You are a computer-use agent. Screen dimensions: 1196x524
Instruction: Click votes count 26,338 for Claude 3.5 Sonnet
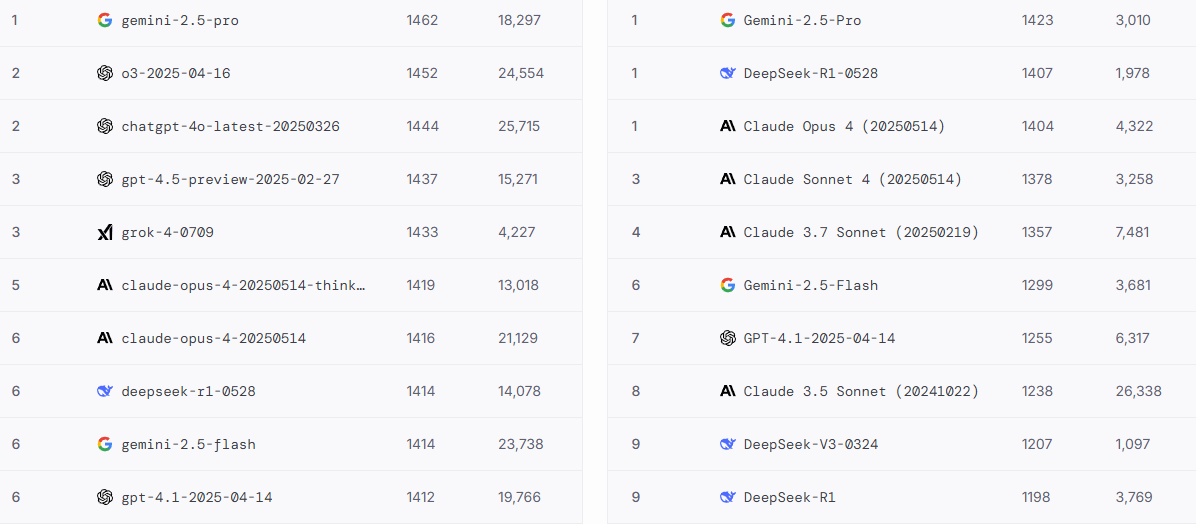(x=1138, y=391)
